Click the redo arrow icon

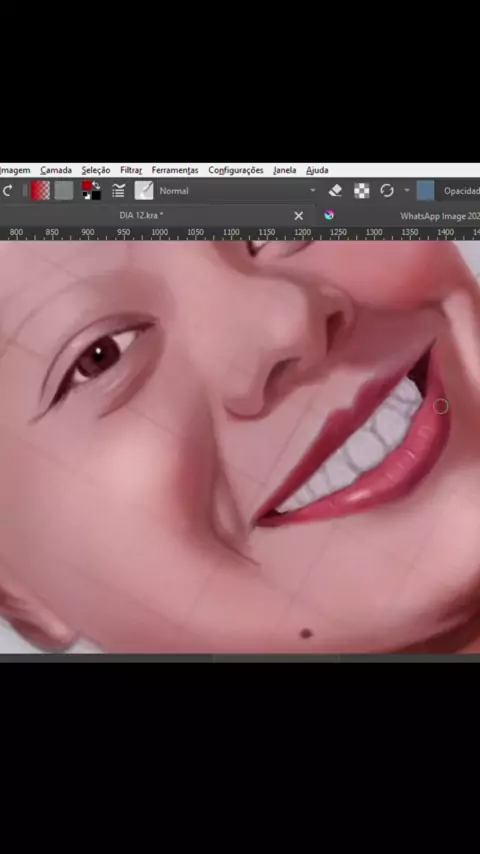[8, 191]
